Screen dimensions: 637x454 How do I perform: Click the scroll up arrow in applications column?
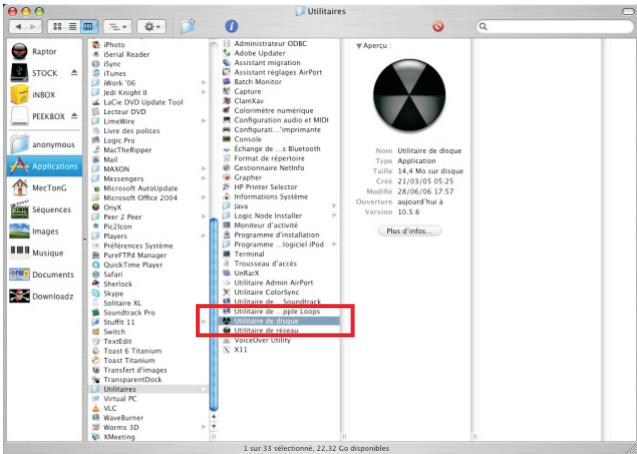click(214, 416)
